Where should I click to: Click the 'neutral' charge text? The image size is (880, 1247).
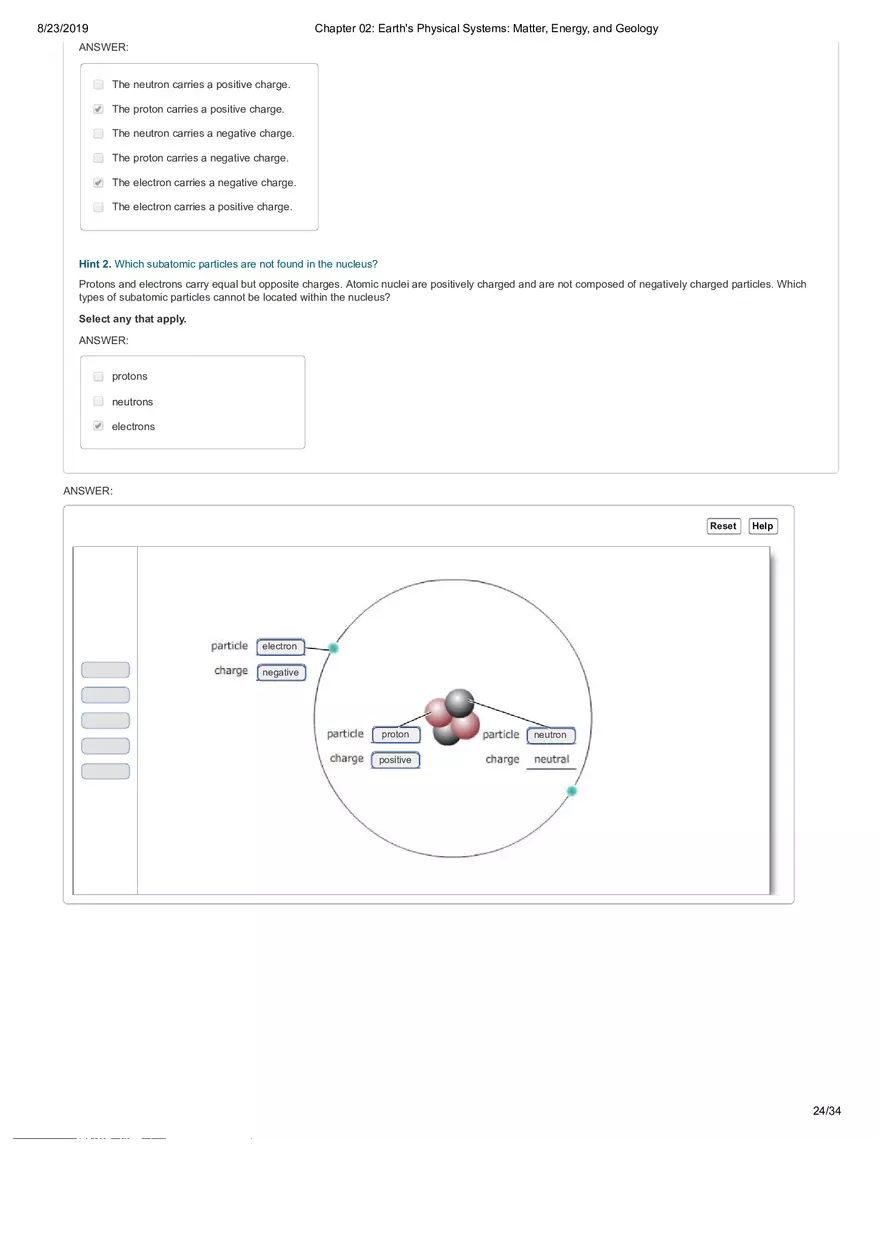(552, 760)
